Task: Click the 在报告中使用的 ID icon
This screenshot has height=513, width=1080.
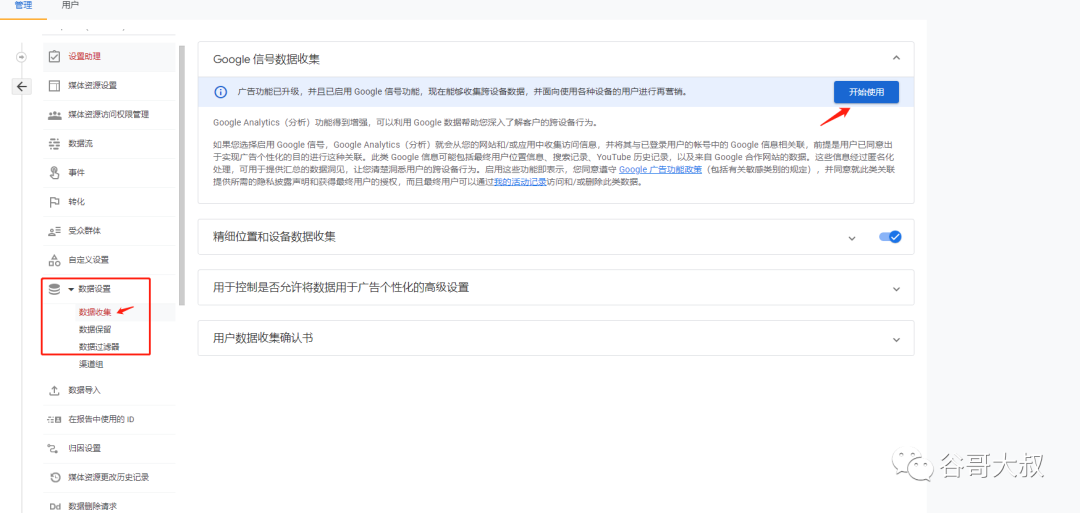Action: click(x=54, y=419)
